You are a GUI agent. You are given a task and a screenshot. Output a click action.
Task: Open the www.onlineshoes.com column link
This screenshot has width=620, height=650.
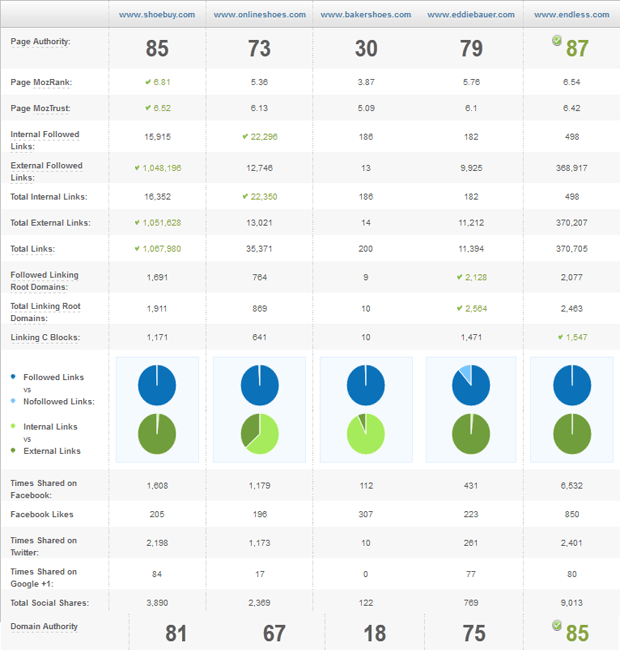coord(260,15)
